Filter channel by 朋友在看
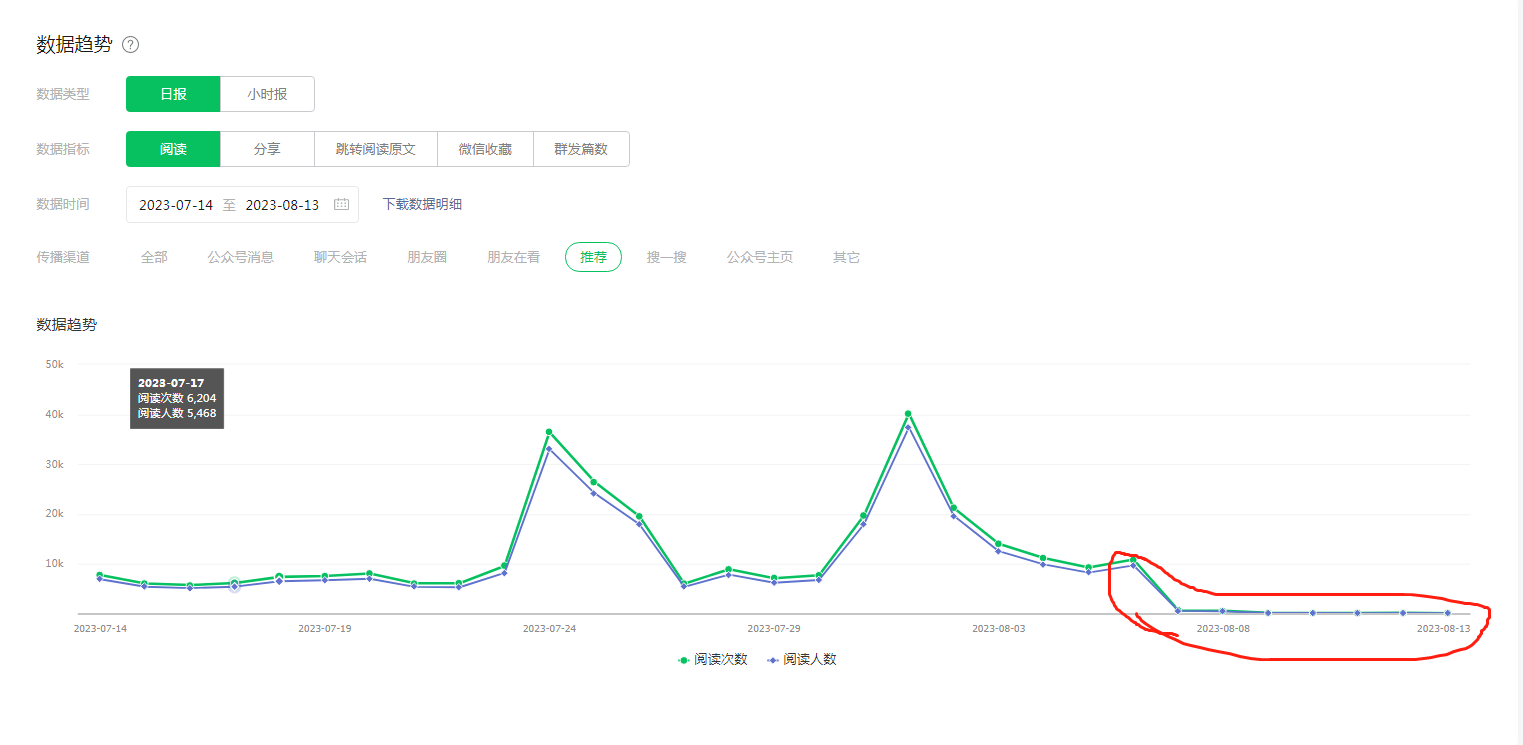This screenshot has height=745, width=1523. point(513,257)
